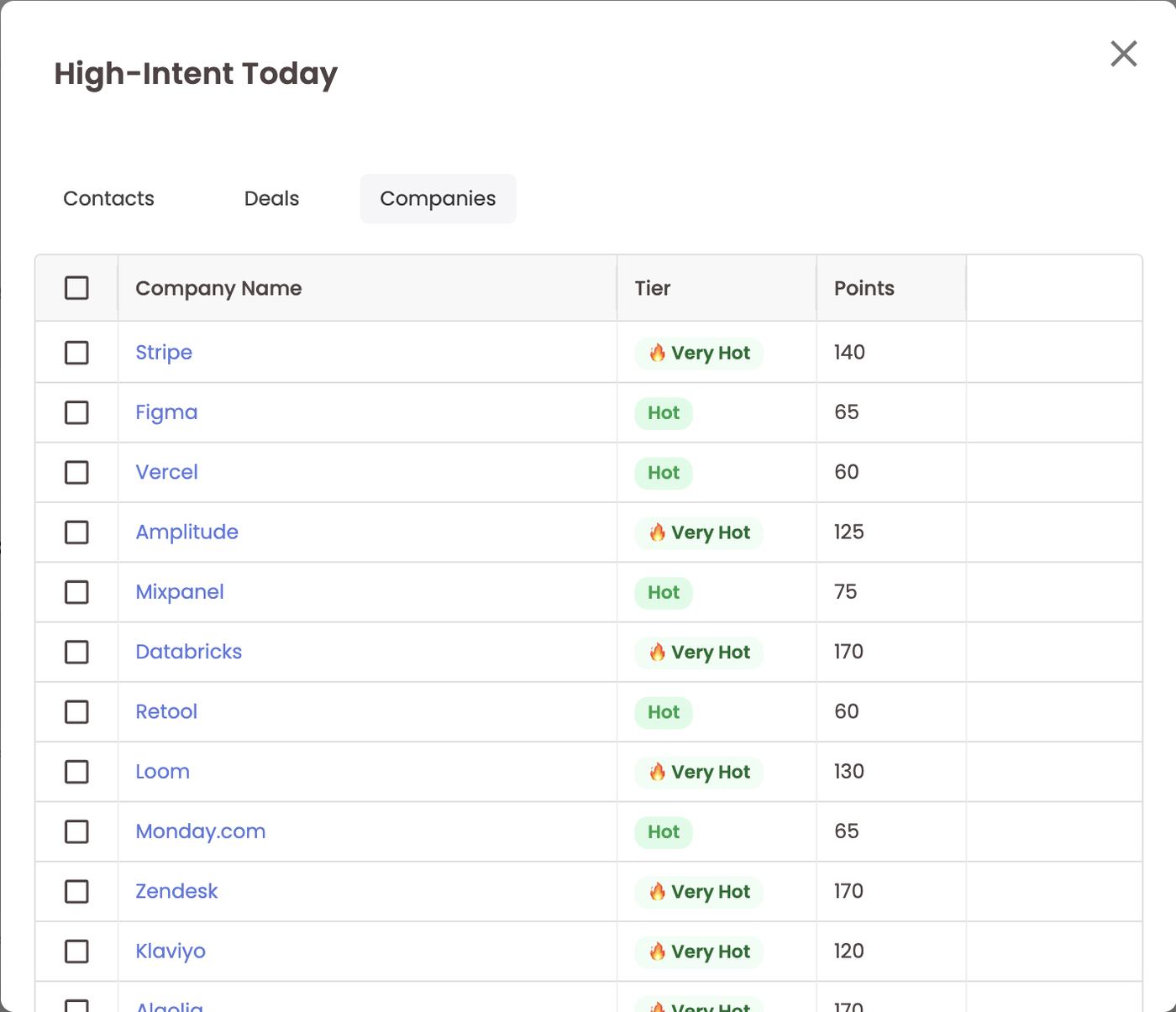This screenshot has width=1176, height=1012.
Task: Open the Databricks company link
Action: tap(188, 652)
